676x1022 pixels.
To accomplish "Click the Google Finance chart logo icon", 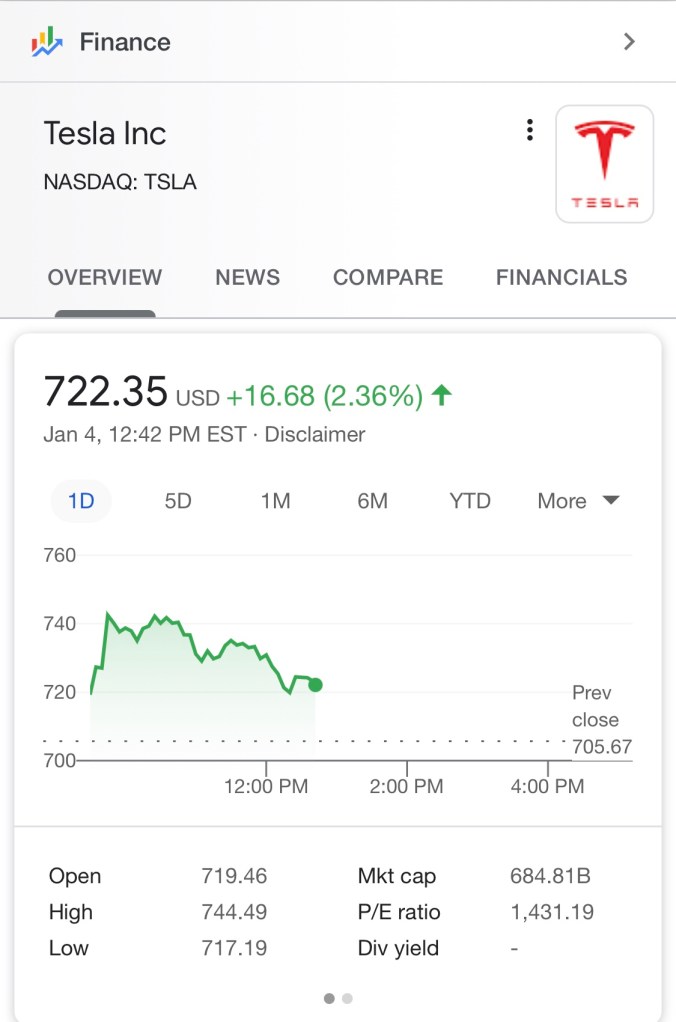I will 47,42.
